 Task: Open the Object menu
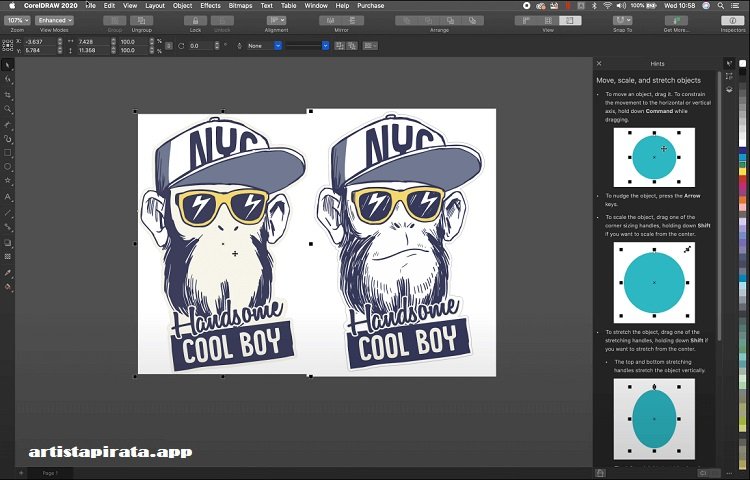point(182,6)
